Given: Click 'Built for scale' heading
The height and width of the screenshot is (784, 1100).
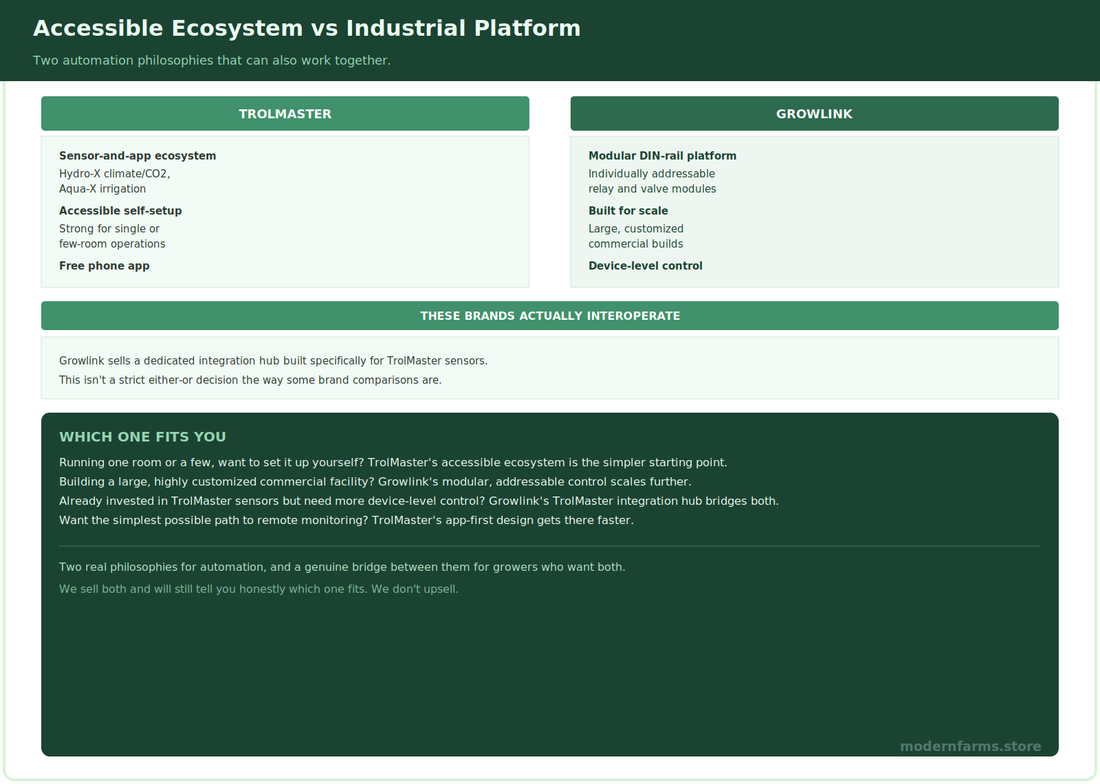Looking at the screenshot, I should click(628, 210).
